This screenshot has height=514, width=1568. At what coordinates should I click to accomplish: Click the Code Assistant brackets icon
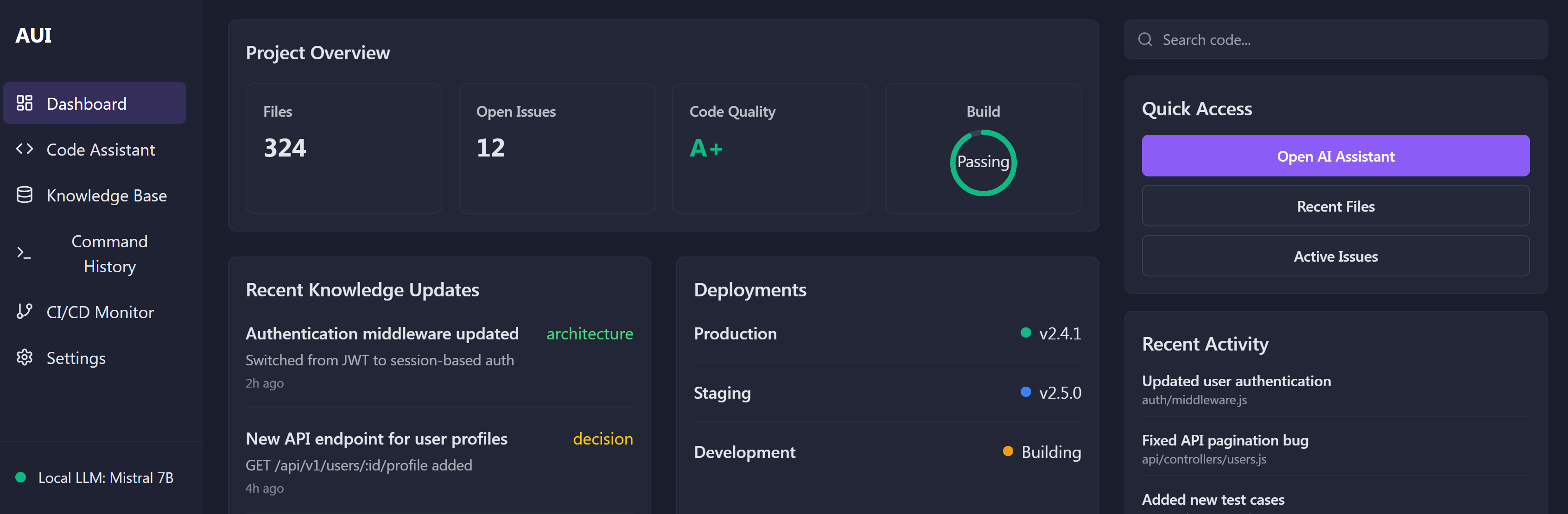[x=25, y=149]
